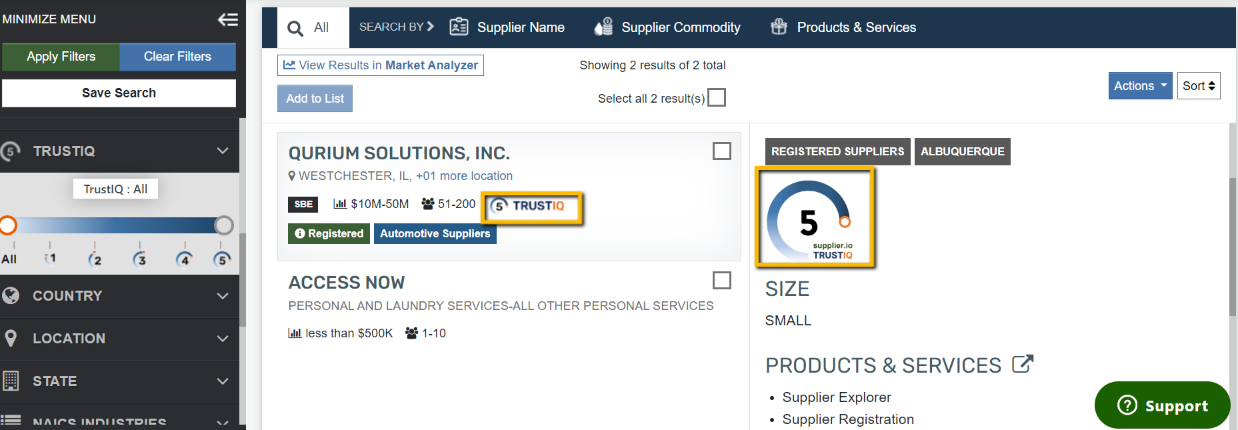Open Products & Services external link icon
Viewport: 1238px width, 430px height.
tap(1022, 364)
